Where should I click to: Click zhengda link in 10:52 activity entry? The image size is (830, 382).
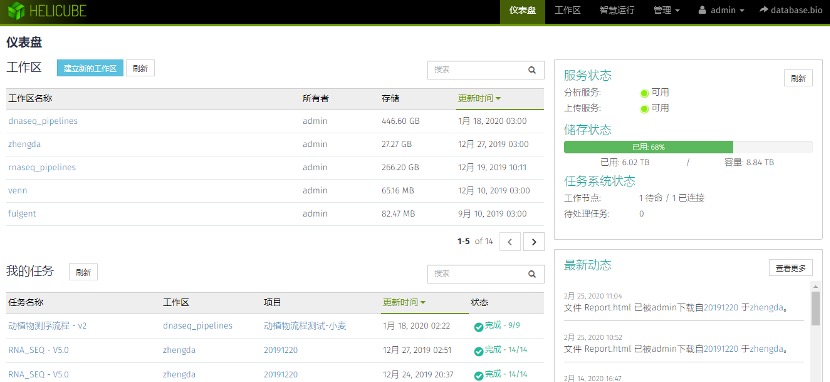tap(765, 349)
